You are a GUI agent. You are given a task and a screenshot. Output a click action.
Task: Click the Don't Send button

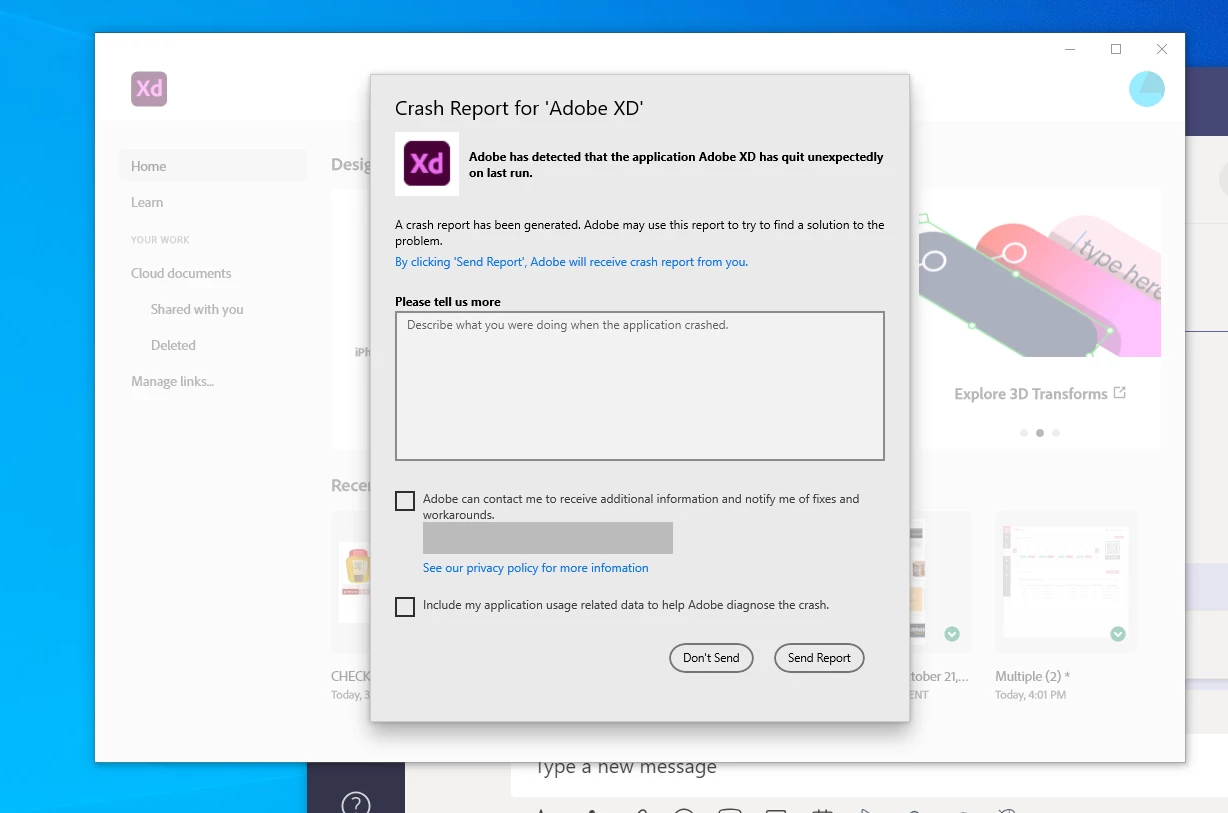click(711, 658)
